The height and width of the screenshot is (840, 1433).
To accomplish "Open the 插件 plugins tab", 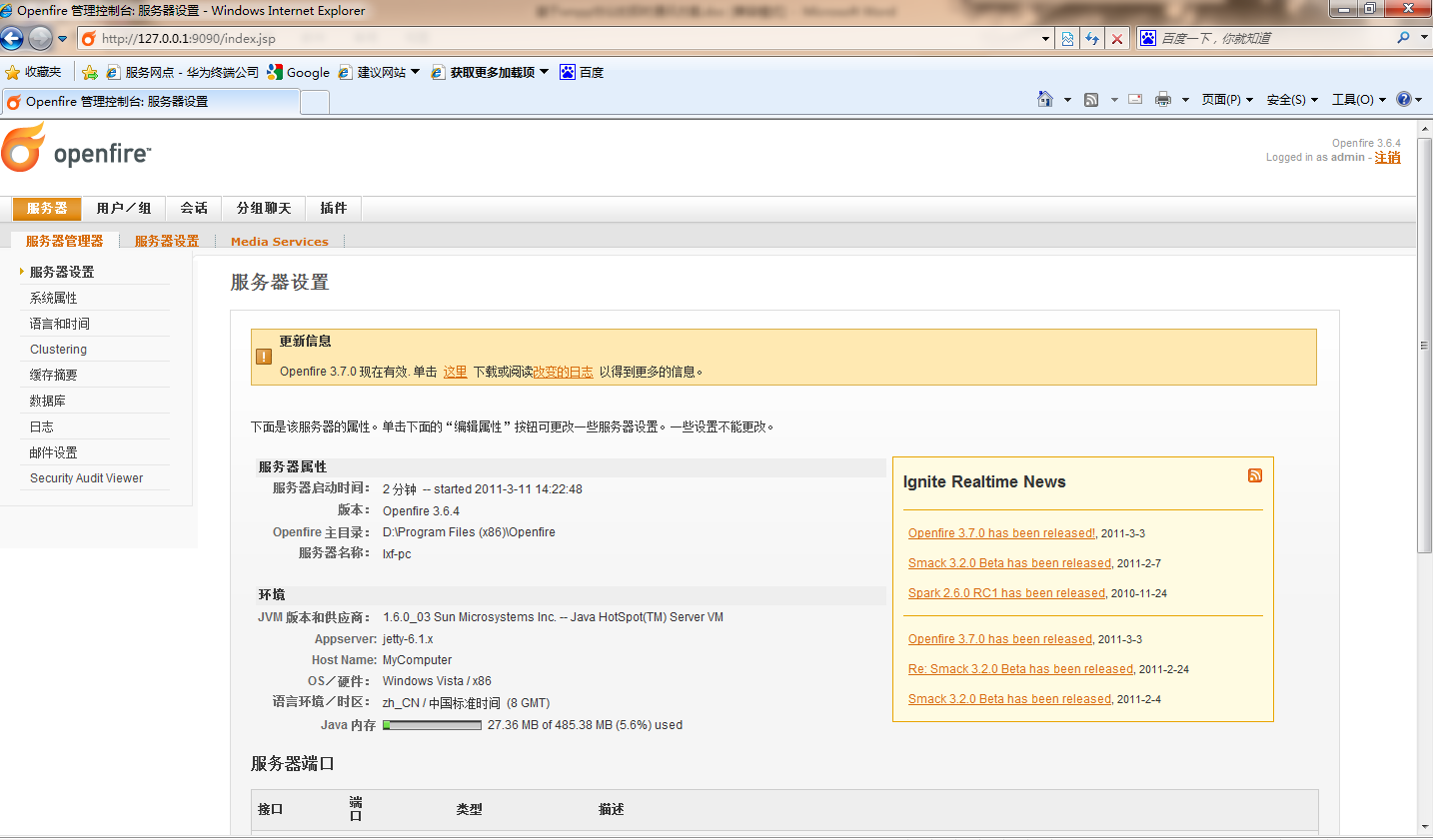I will 334,208.
